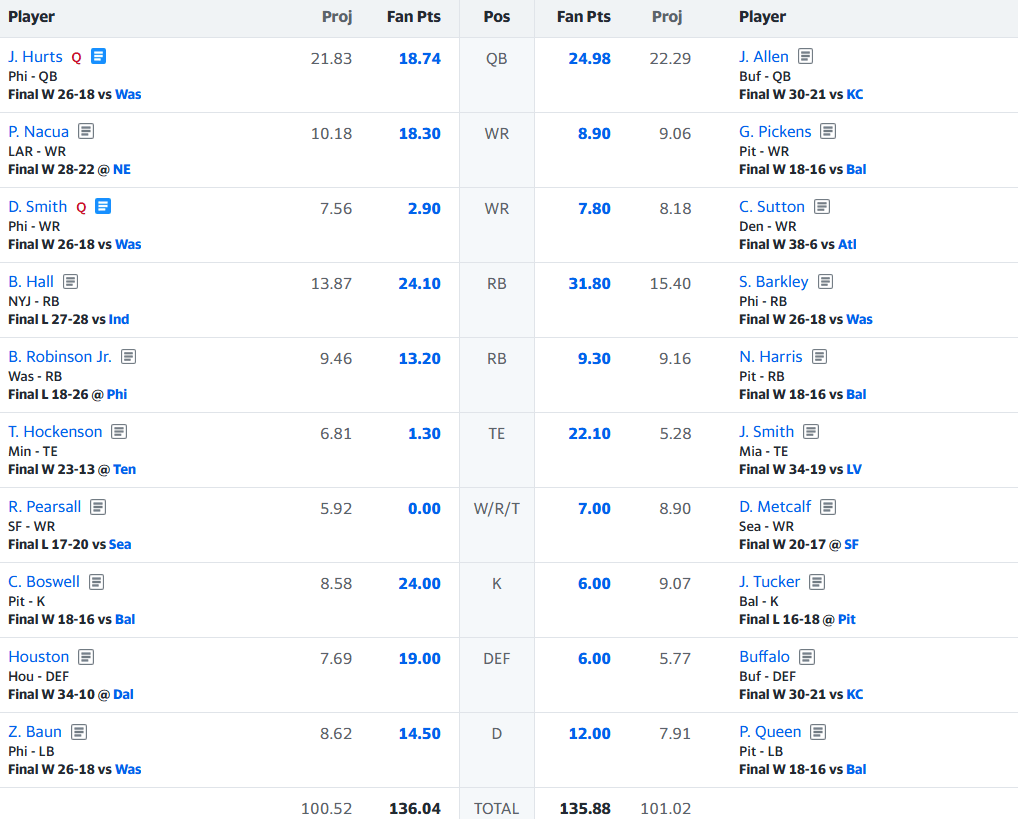Image resolution: width=1018 pixels, height=819 pixels.
Task: Click B. Robinson Jr. name link
Action: (60, 357)
